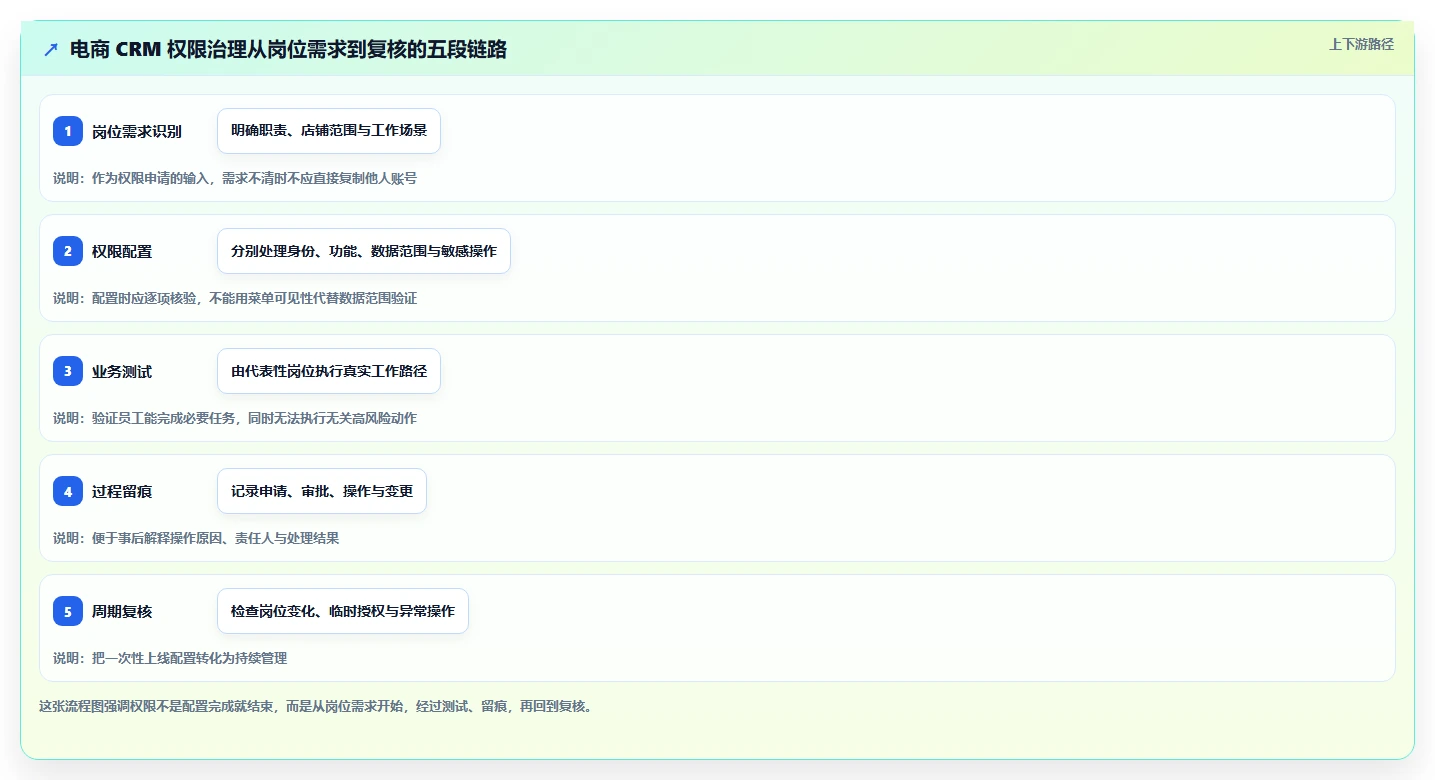Select the 权限配置 step label
This screenshot has width=1435, height=780.
click(x=122, y=251)
